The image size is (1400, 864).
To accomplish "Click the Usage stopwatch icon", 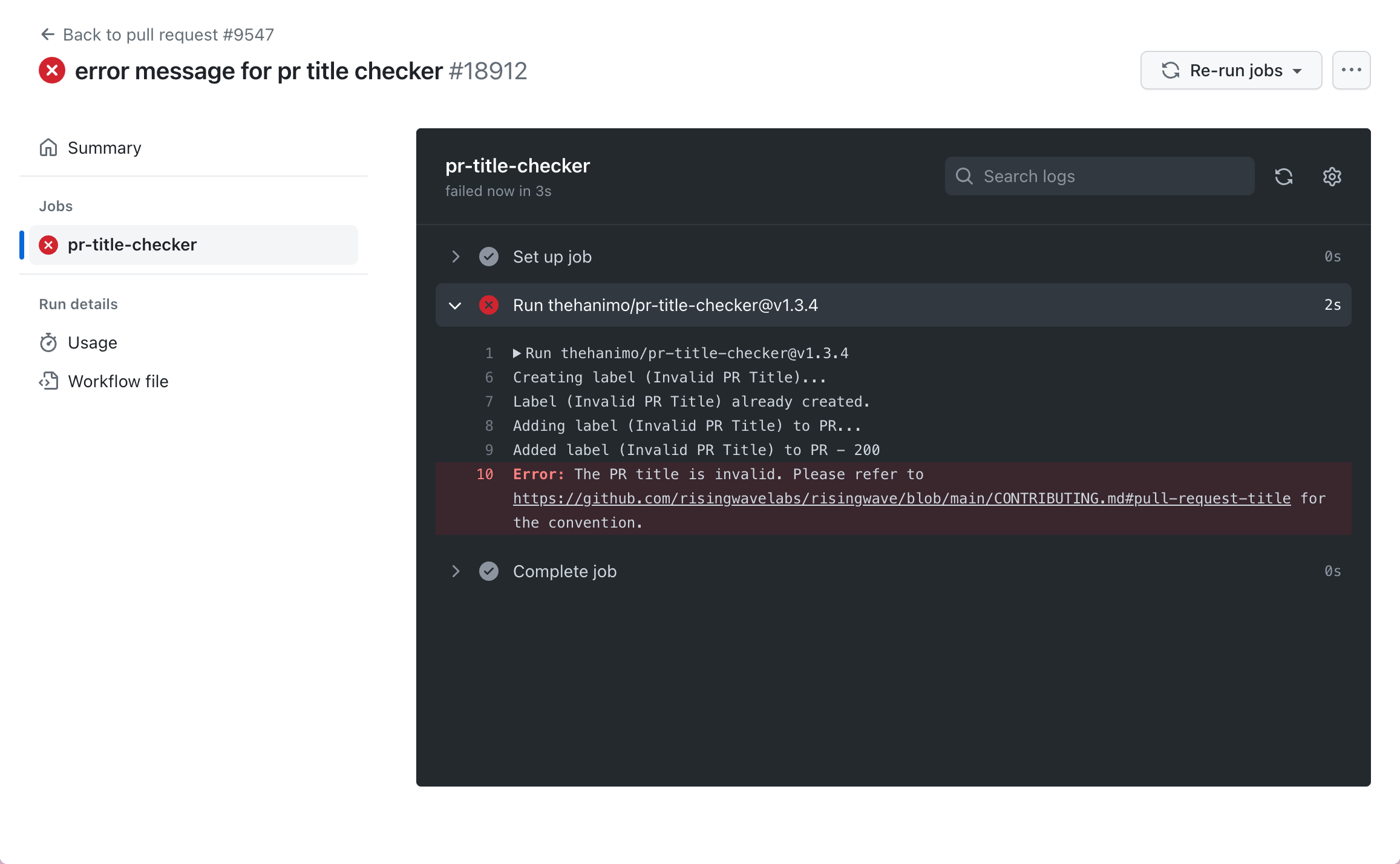I will click(48, 343).
